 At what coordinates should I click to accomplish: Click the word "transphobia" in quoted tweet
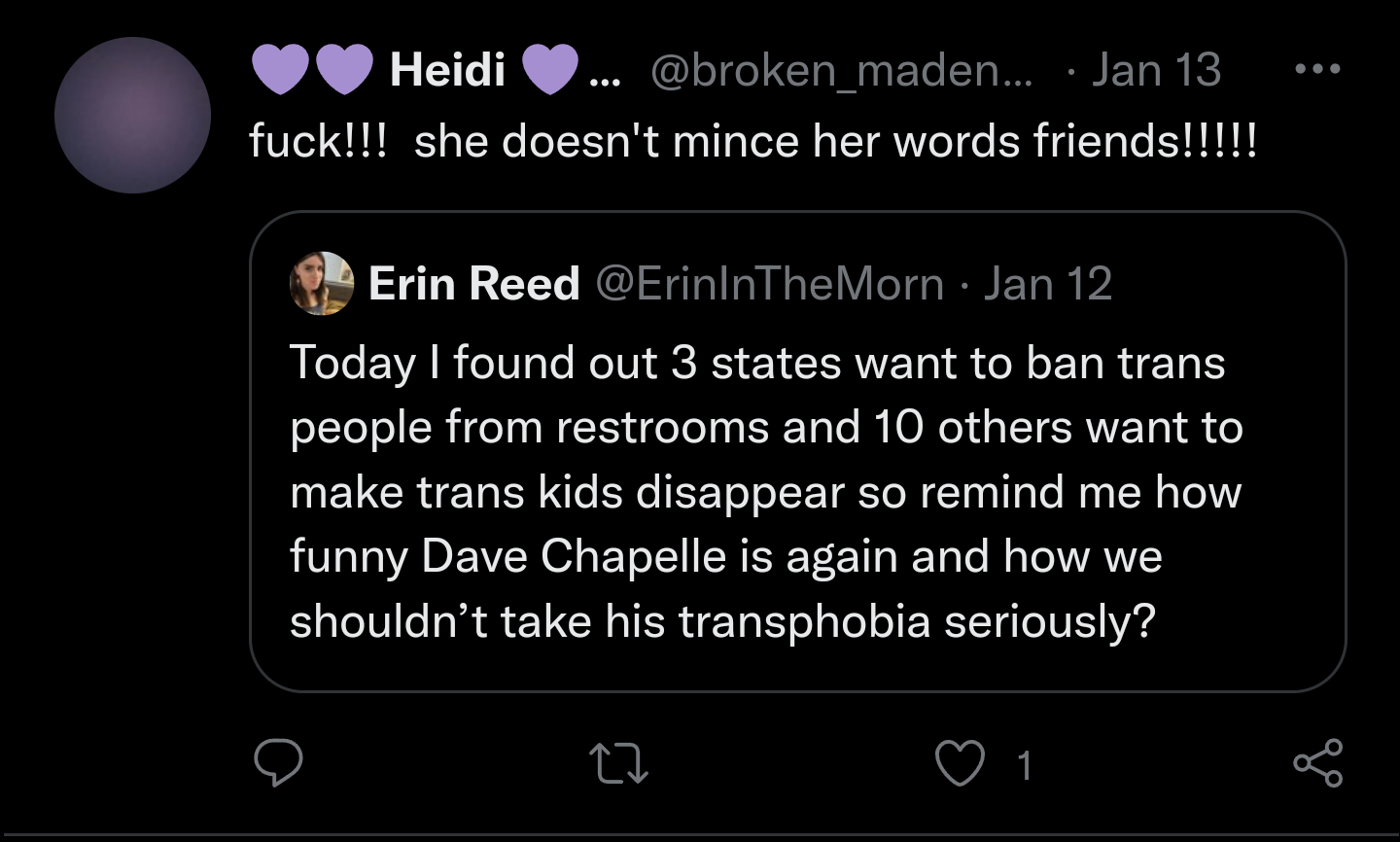[x=804, y=621]
